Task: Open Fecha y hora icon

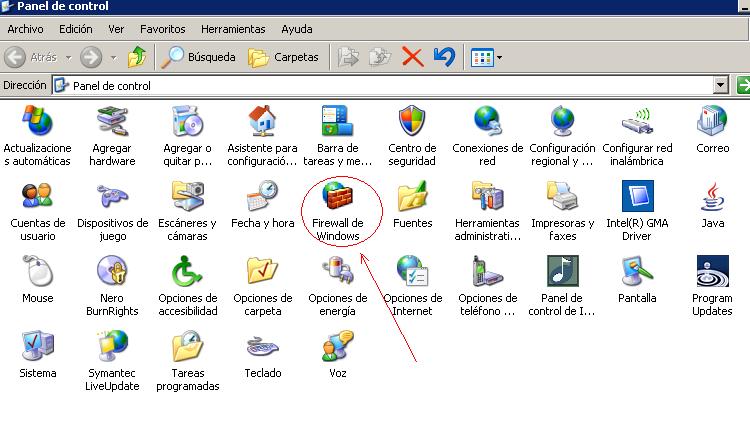Action: (x=262, y=196)
